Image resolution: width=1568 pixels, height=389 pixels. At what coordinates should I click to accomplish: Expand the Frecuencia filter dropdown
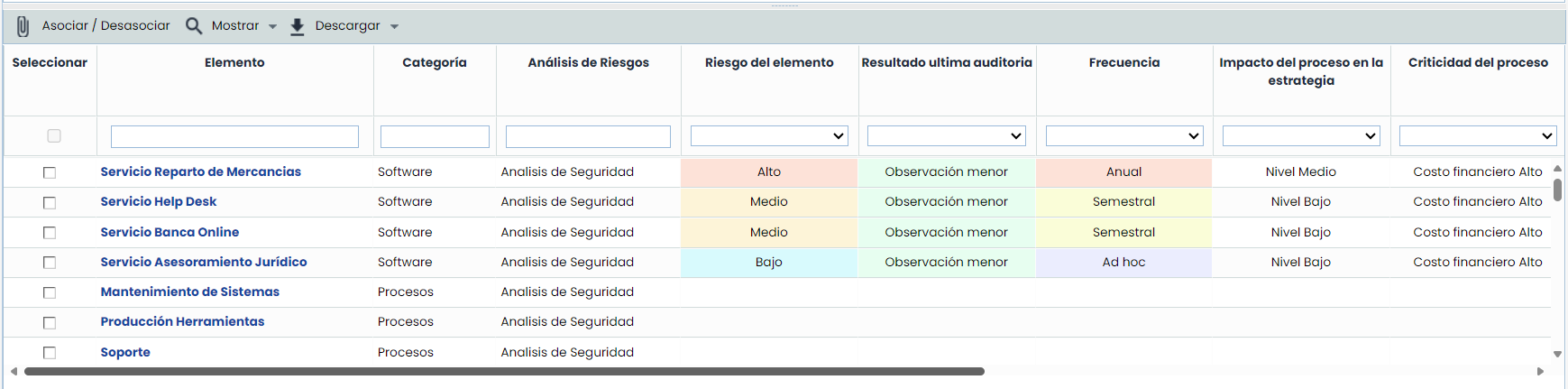1123,136
